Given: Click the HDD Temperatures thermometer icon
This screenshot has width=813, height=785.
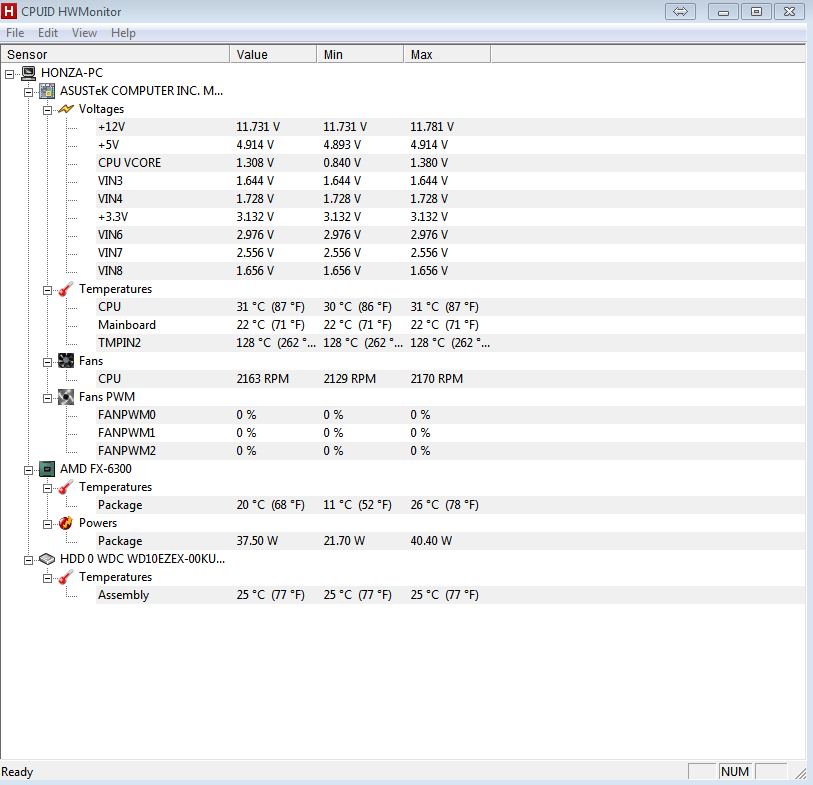Looking at the screenshot, I should pyautogui.click(x=66, y=577).
